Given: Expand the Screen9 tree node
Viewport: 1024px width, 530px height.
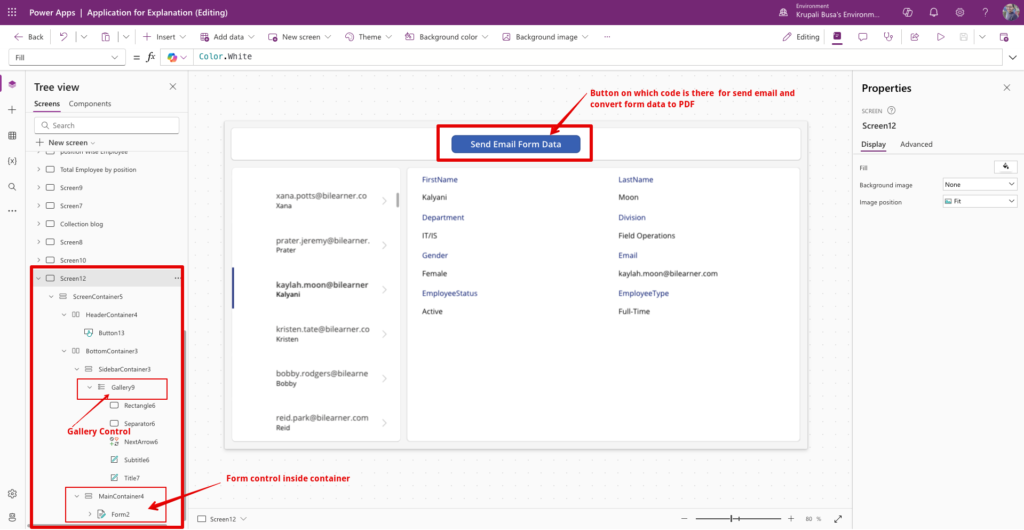Looking at the screenshot, I should pos(38,187).
